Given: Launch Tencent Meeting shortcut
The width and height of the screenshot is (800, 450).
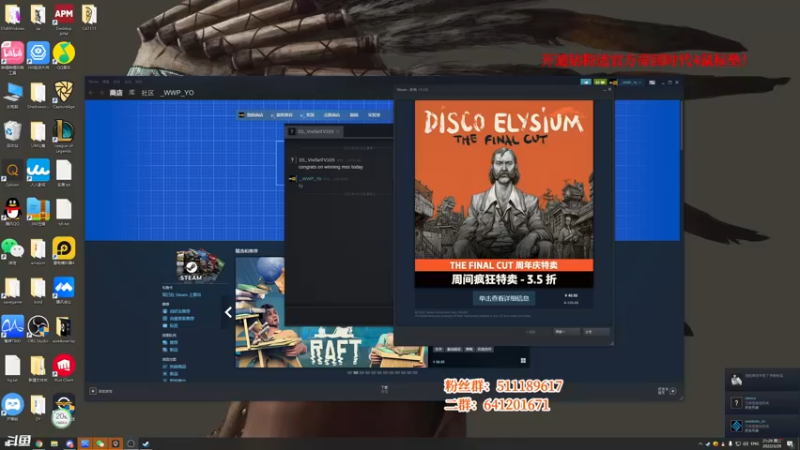Looking at the screenshot, I should point(63,290).
